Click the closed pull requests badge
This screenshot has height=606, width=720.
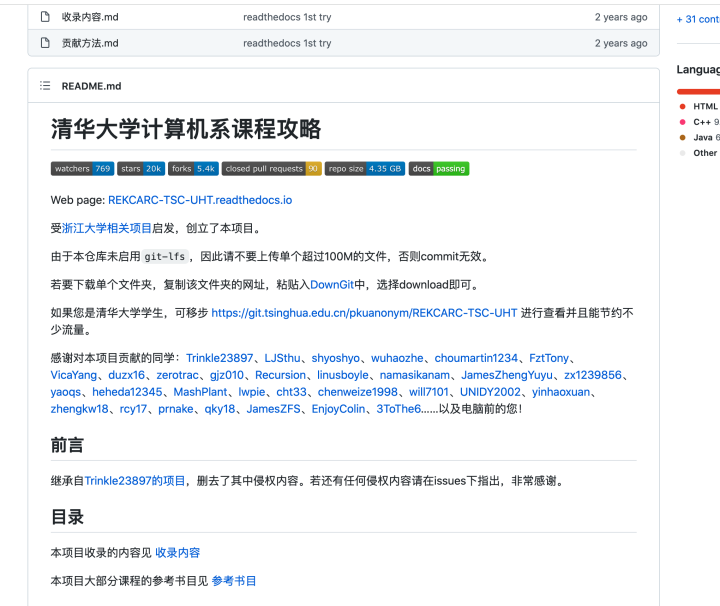click(x=272, y=168)
